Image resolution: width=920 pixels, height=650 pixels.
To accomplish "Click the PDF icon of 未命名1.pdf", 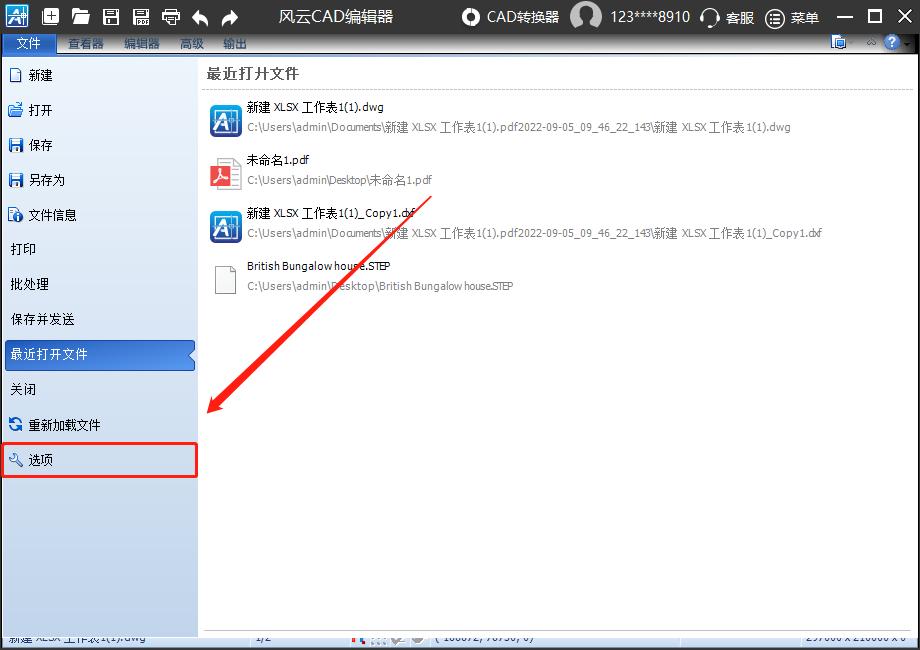I will click(226, 174).
